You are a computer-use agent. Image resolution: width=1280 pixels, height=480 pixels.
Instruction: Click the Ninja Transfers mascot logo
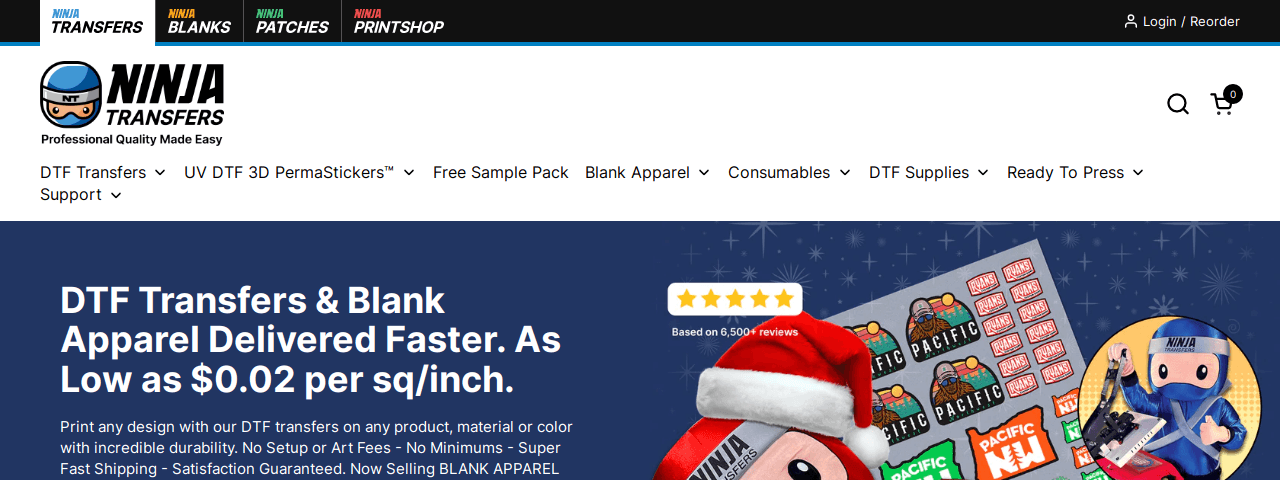pos(132,104)
